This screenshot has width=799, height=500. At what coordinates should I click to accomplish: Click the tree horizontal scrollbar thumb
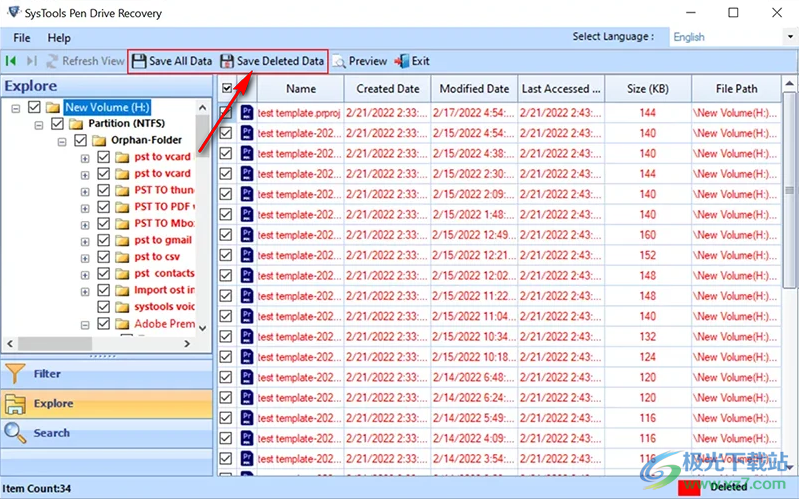[55, 344]
